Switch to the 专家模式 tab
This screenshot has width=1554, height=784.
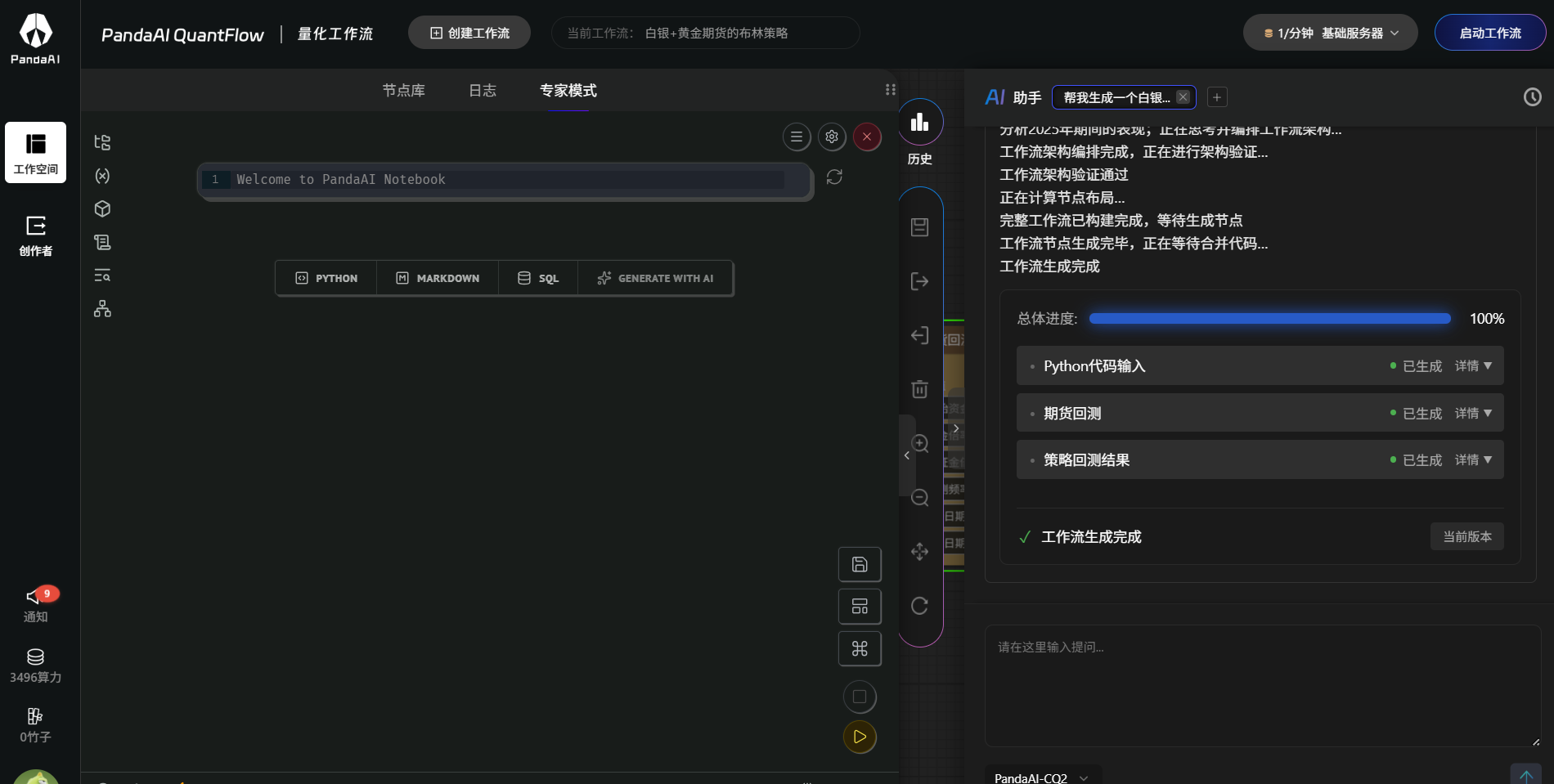click(568, 91)
